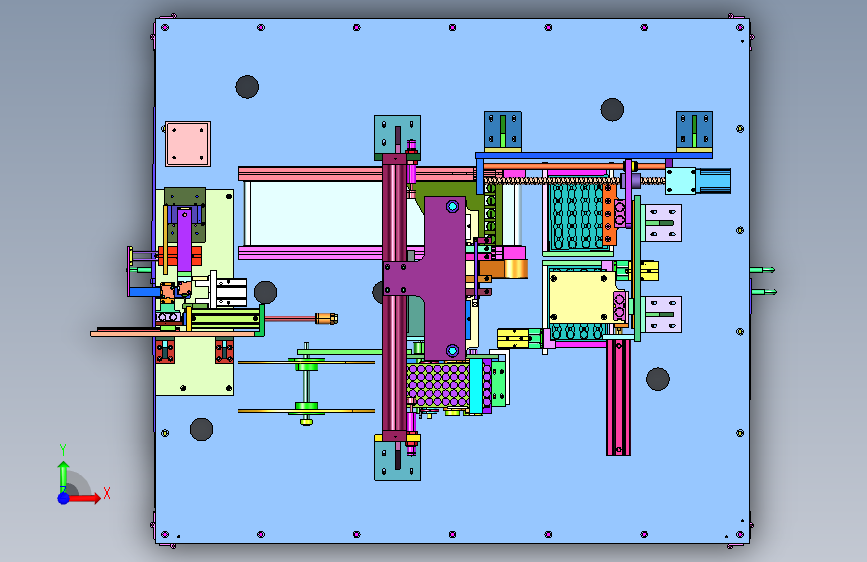This screenshot has height=562, width=867.
Task: Select the long blue horizontal beam at upper right
Action: point(594,156)
